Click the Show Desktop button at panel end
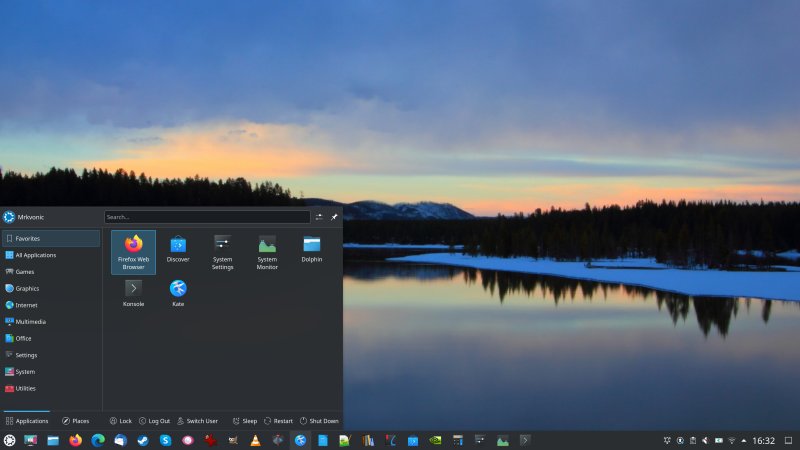 pyautogui.click(x=788, y=440)
